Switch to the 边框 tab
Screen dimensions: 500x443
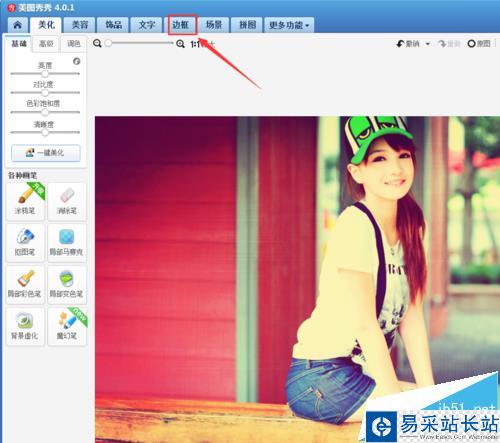(x=180, y=25)
